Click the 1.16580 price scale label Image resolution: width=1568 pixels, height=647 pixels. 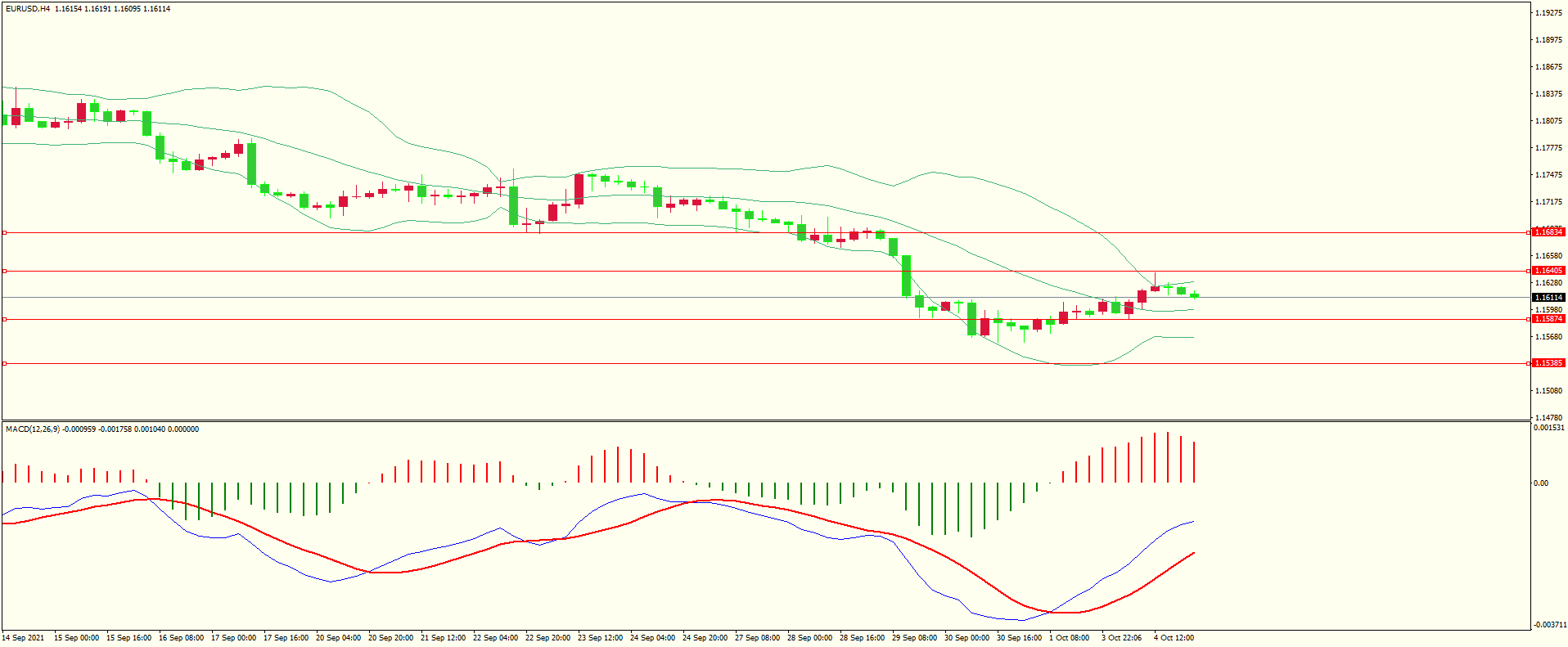coord(1549,256)
